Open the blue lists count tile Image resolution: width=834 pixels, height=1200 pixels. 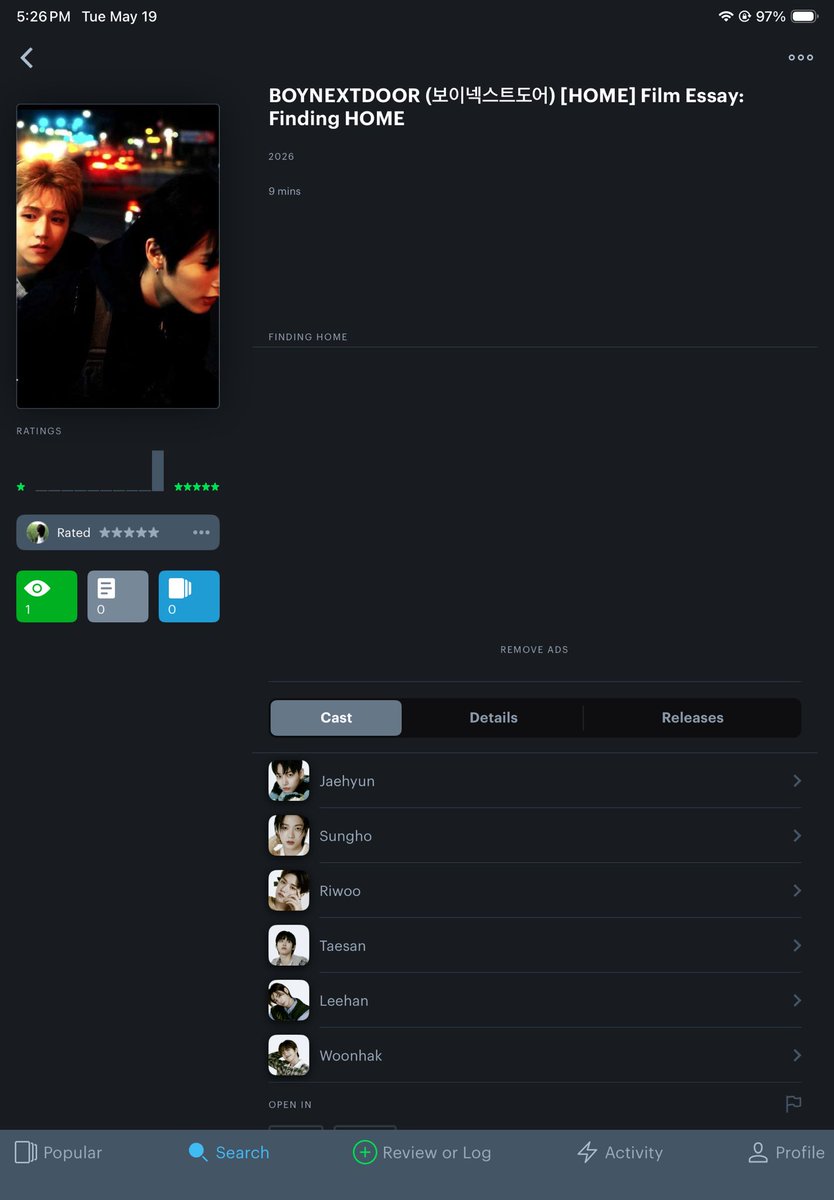189,596
